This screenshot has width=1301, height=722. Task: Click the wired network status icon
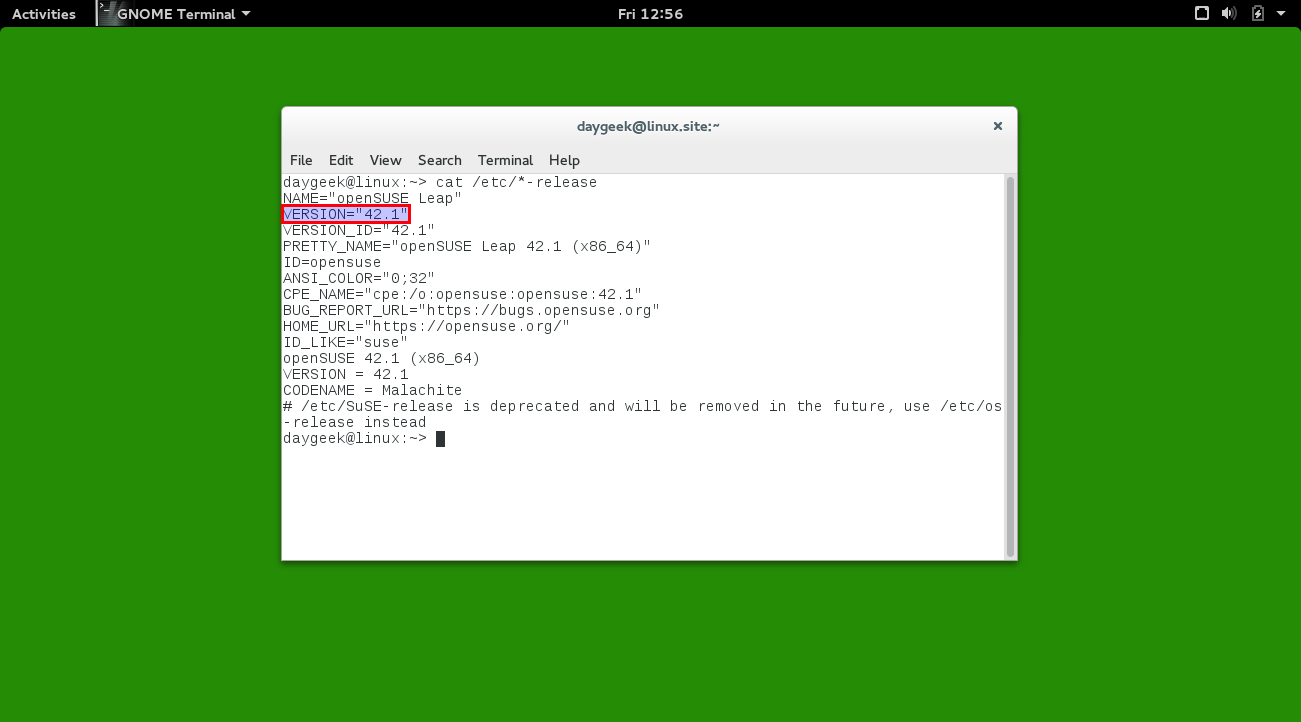tap(1202, 14)
